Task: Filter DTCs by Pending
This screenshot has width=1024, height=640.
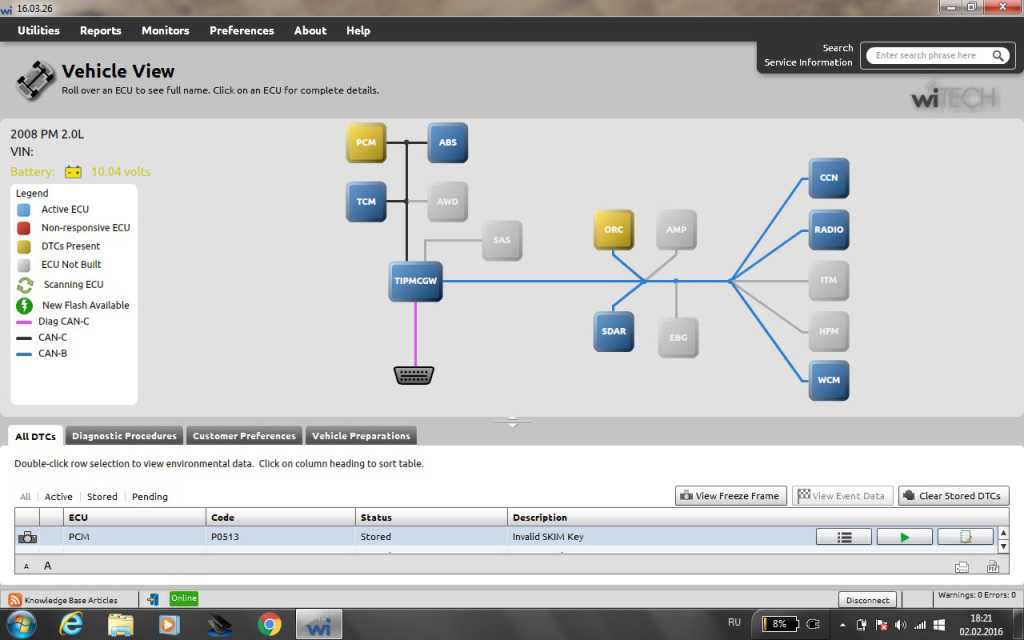Action: click(150, 497)
